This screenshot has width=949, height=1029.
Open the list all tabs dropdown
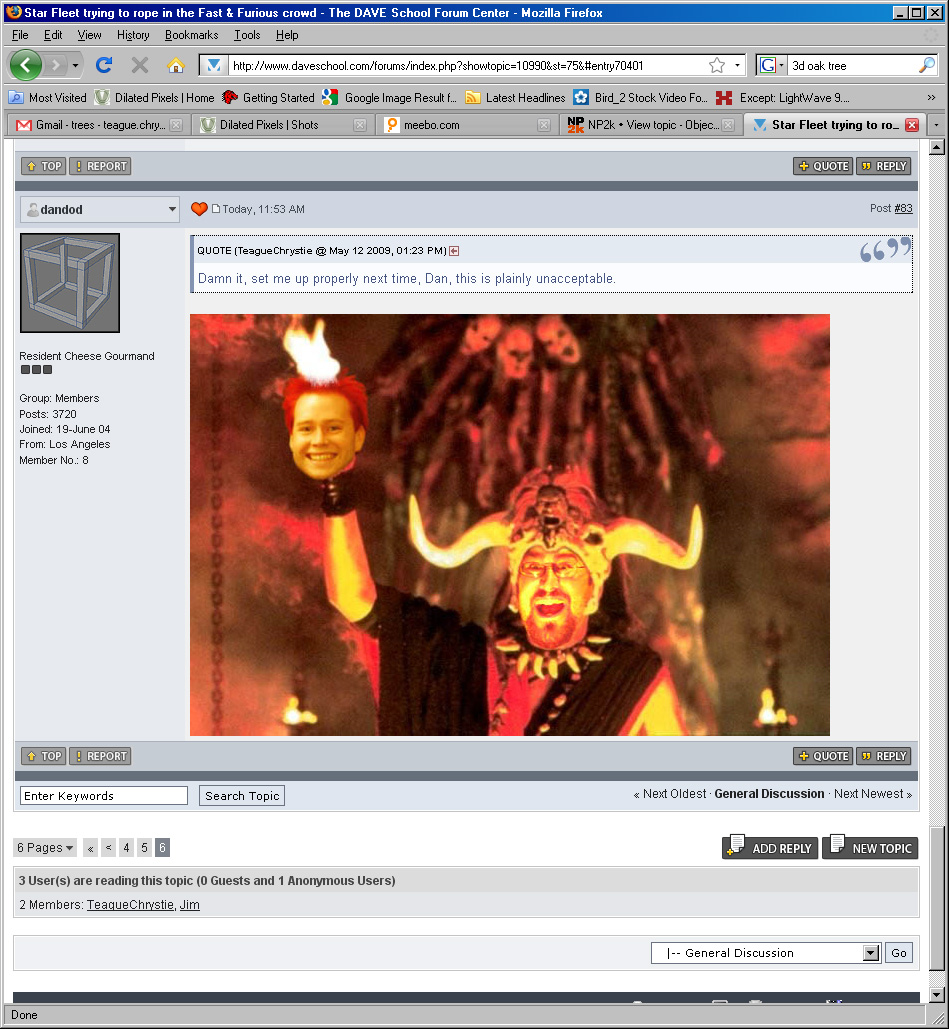(x=936, y=125)
